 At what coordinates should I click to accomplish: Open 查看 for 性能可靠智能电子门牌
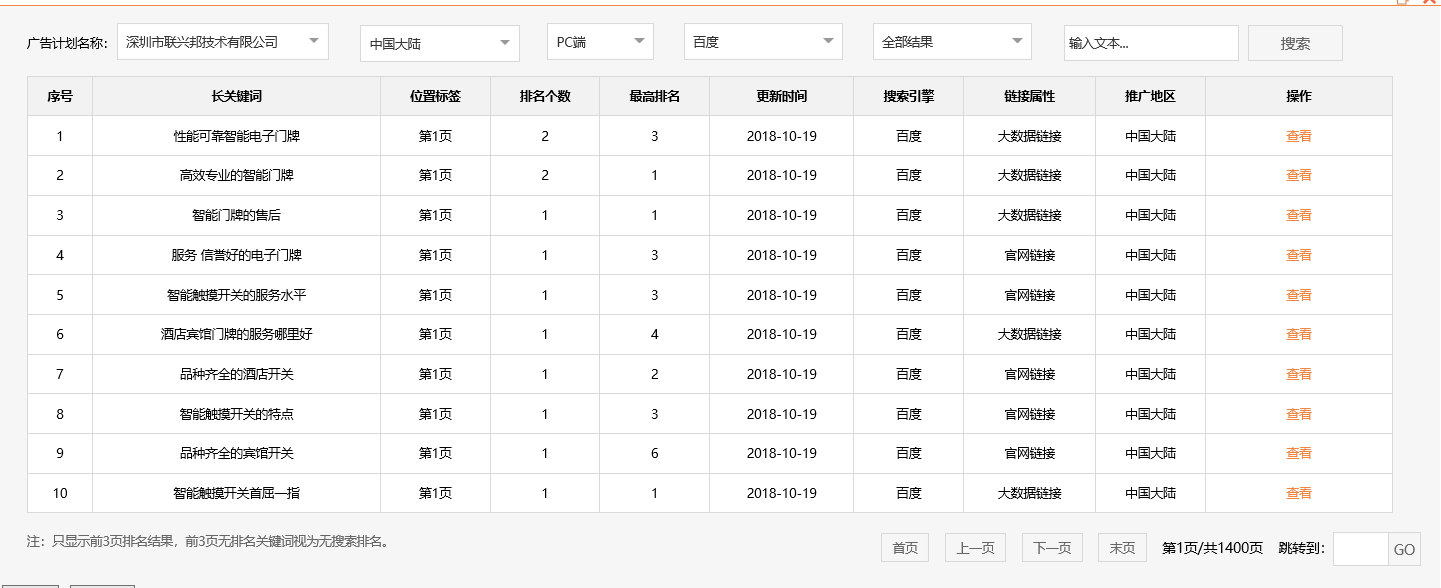(x=1297, y=135)
